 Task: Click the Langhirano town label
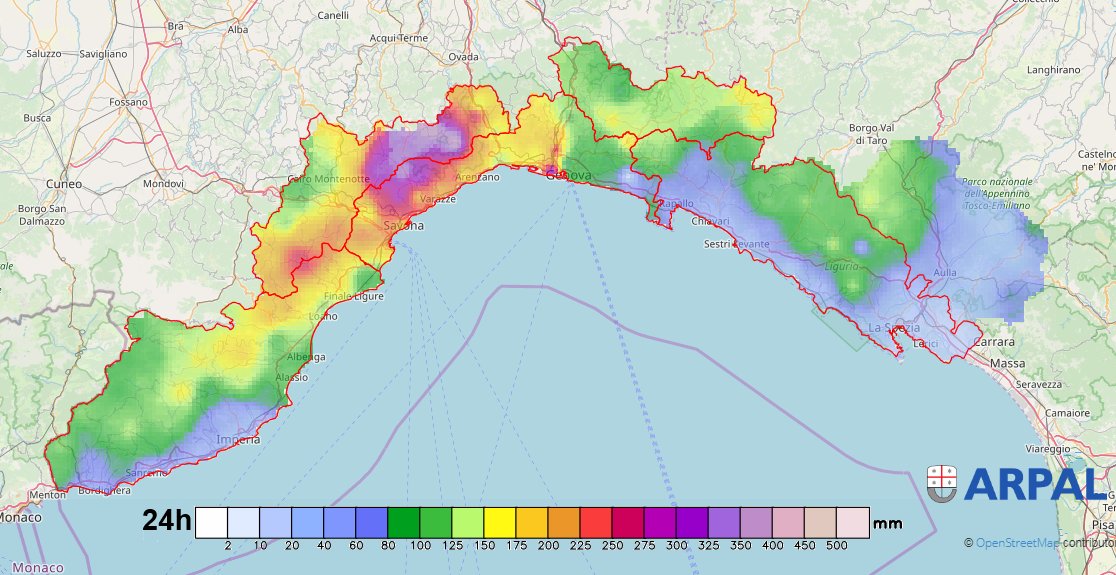coord(1053,70)
